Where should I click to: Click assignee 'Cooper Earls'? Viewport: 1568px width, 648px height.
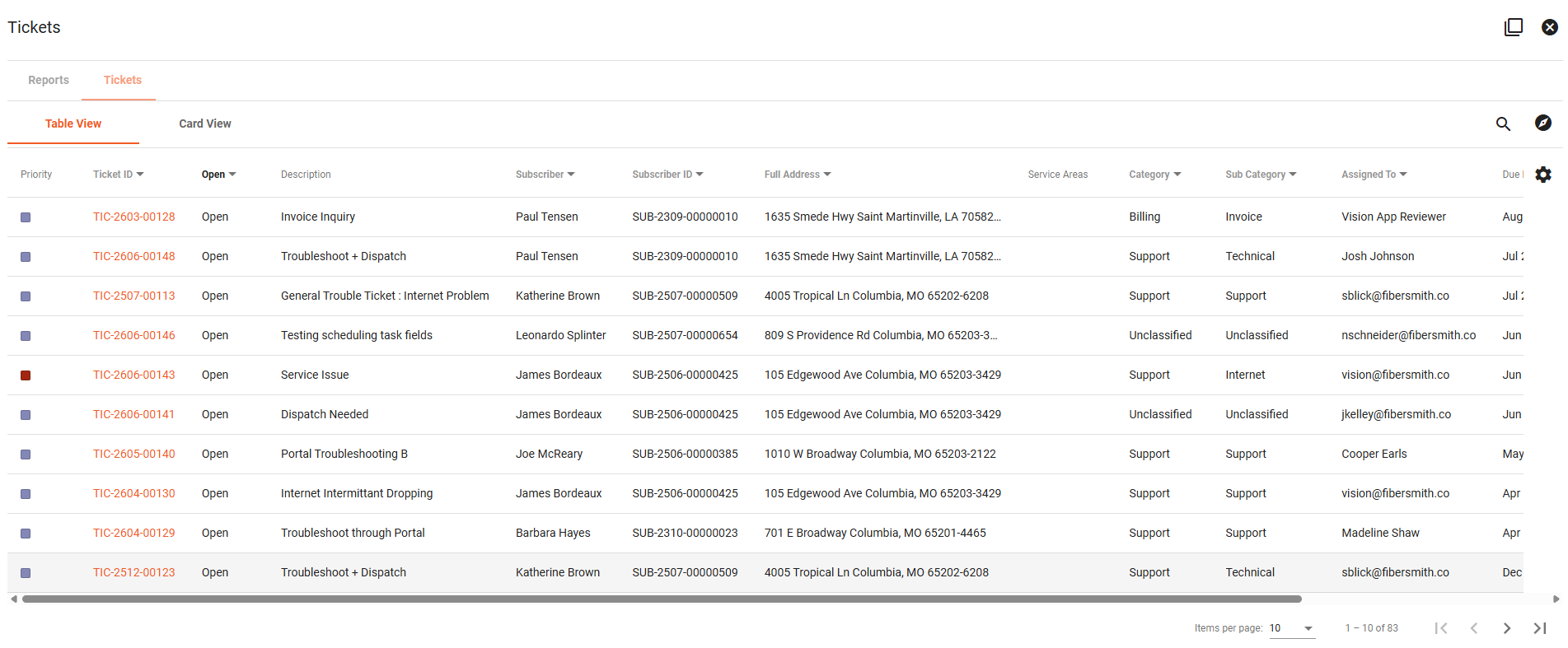(1374, 454)
